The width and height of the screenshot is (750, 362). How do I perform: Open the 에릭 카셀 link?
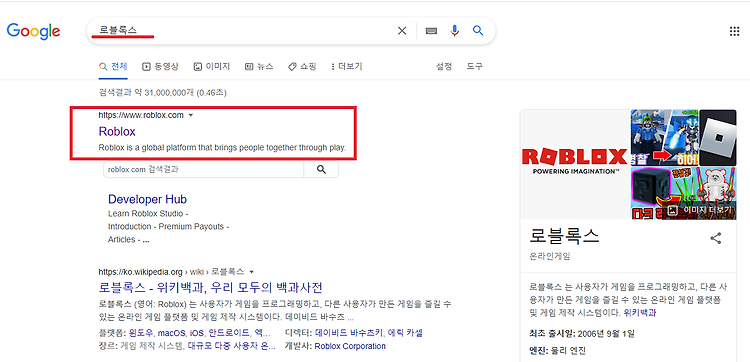[405, 333]
